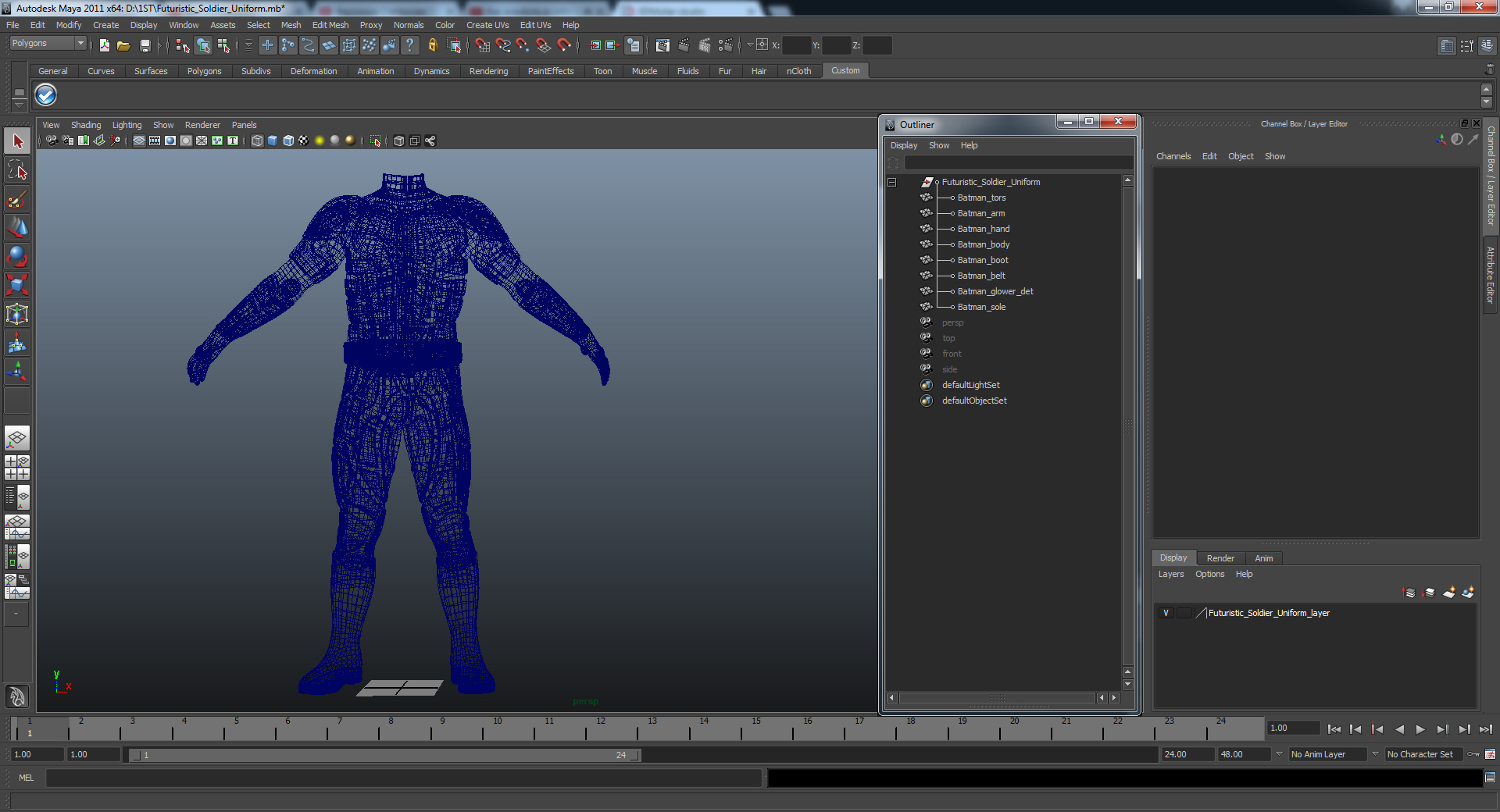Open the Anim layer tab

[x=1263, y=558]
